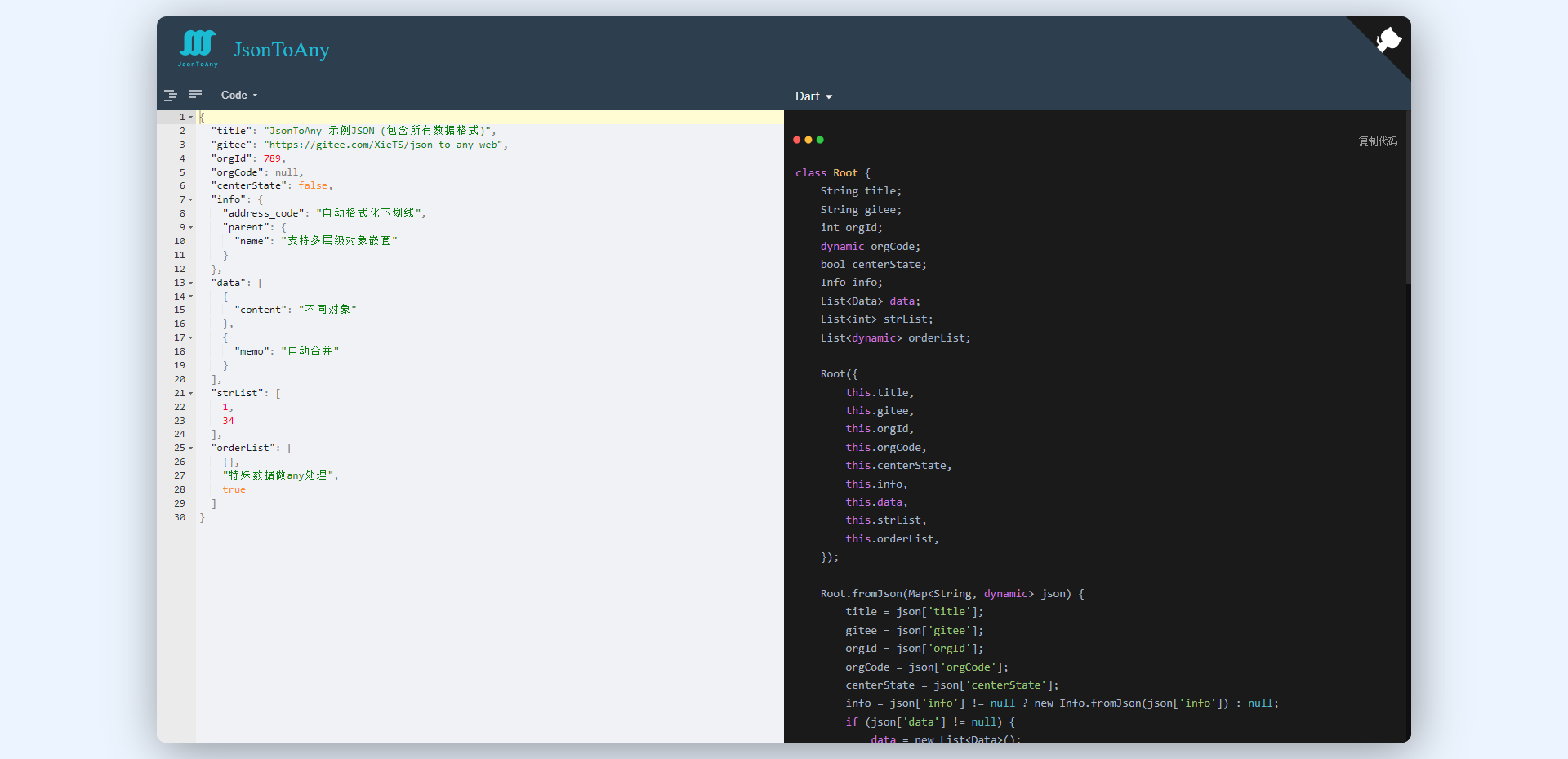Collapse the root object at line 1
The image size is (1568, 759).
click(x=191, y=118)
